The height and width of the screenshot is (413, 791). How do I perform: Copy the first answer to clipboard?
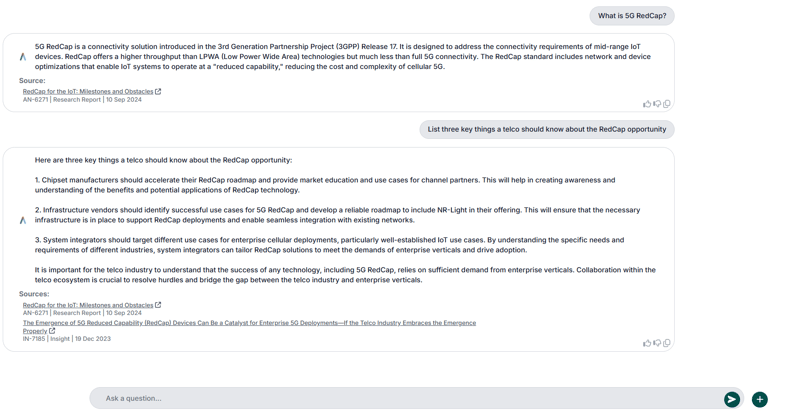point(667,104)
